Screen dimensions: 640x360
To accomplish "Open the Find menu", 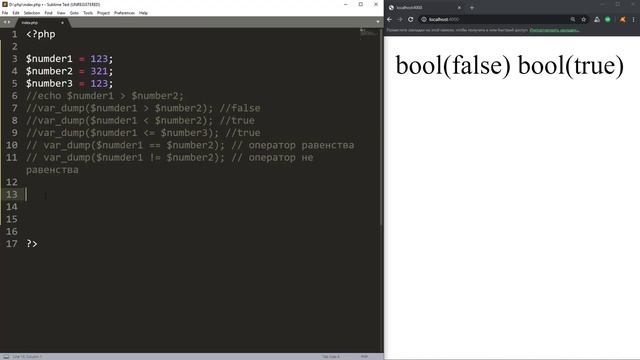I will point(48,13).
